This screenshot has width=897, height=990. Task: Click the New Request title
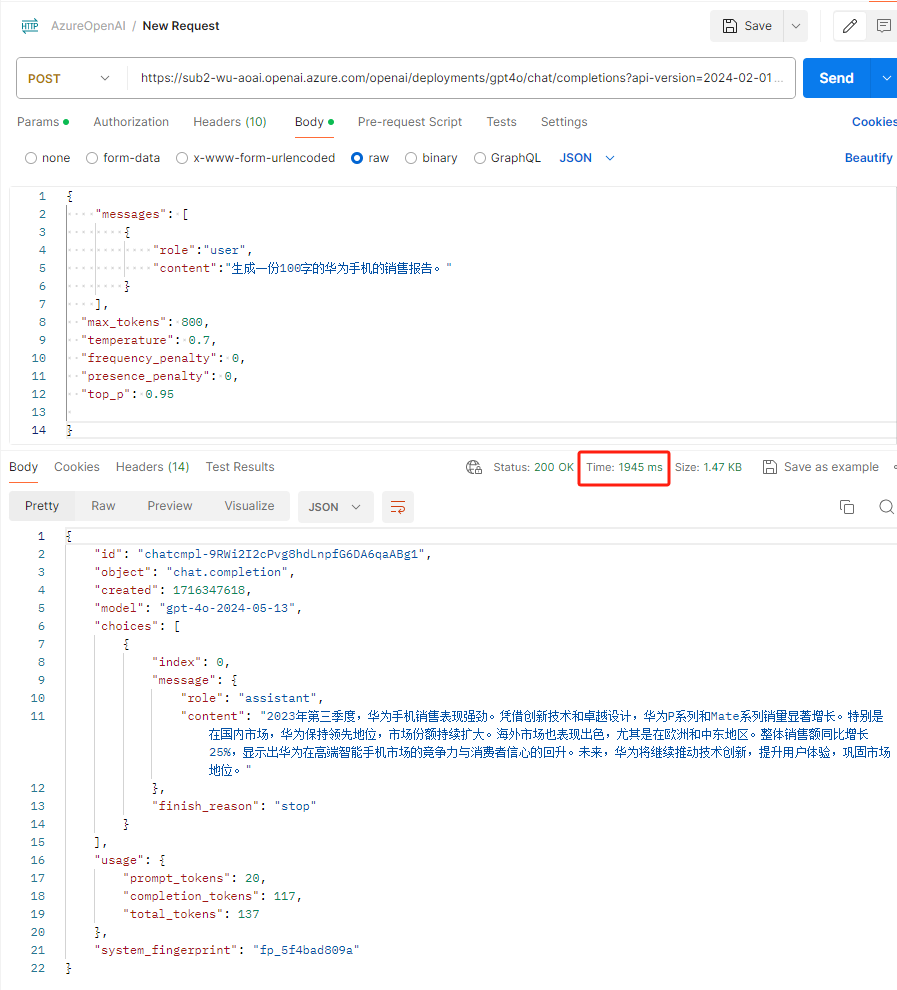(181, 26)
